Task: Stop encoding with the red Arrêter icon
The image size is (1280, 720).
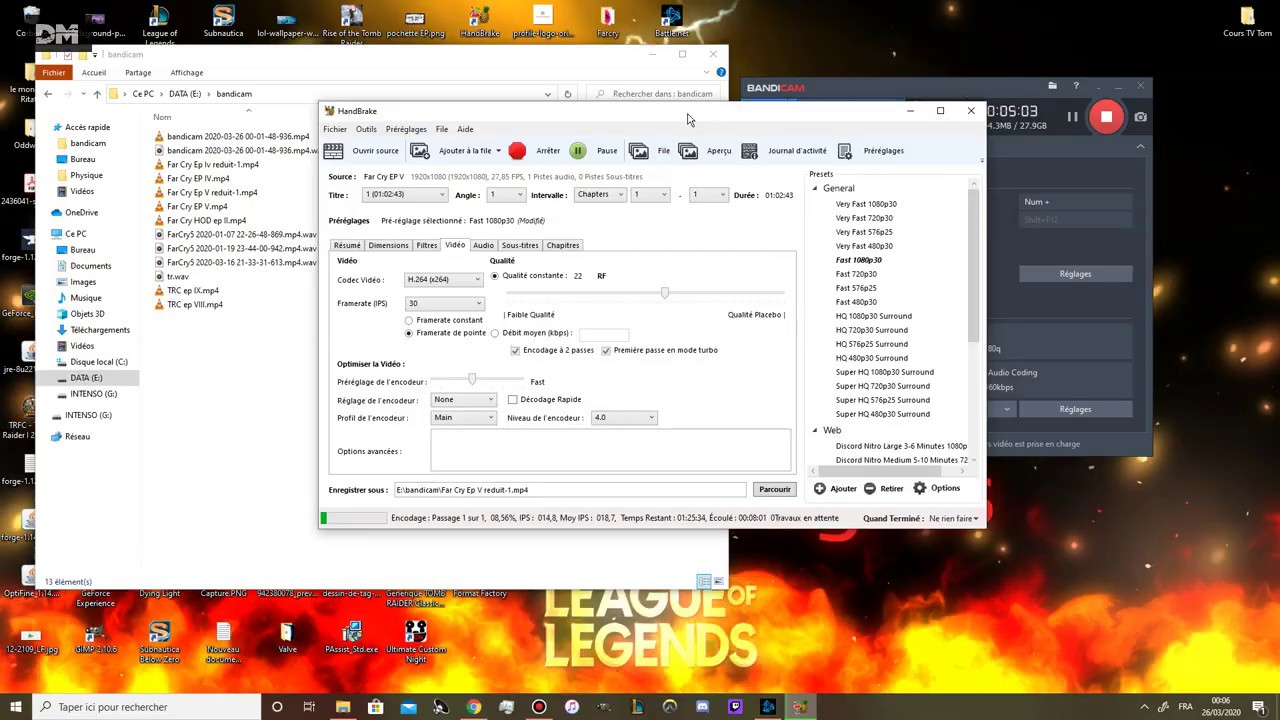Action: [517, 151]
